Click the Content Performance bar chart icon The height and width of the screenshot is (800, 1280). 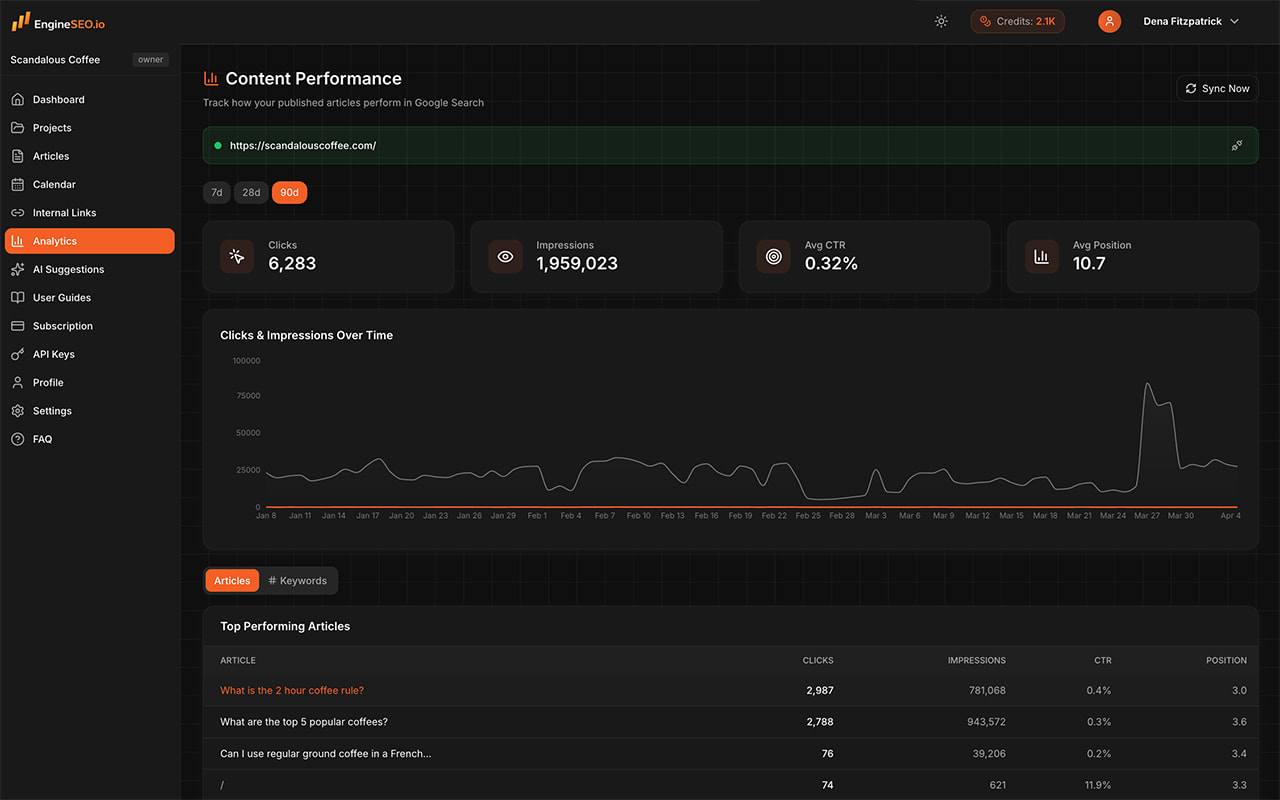211,78
